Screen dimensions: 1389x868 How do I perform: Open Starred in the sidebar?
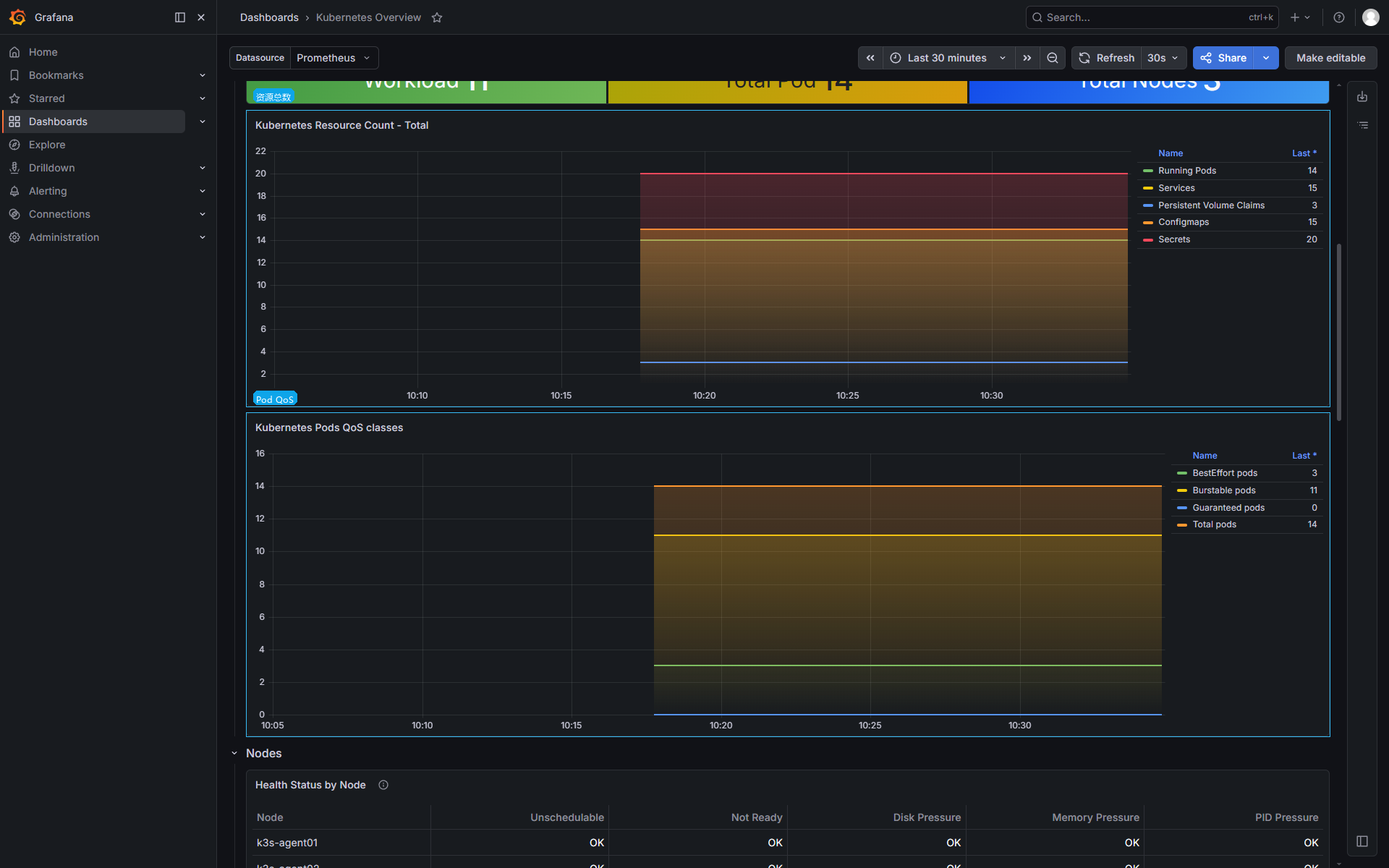[47, 98]
